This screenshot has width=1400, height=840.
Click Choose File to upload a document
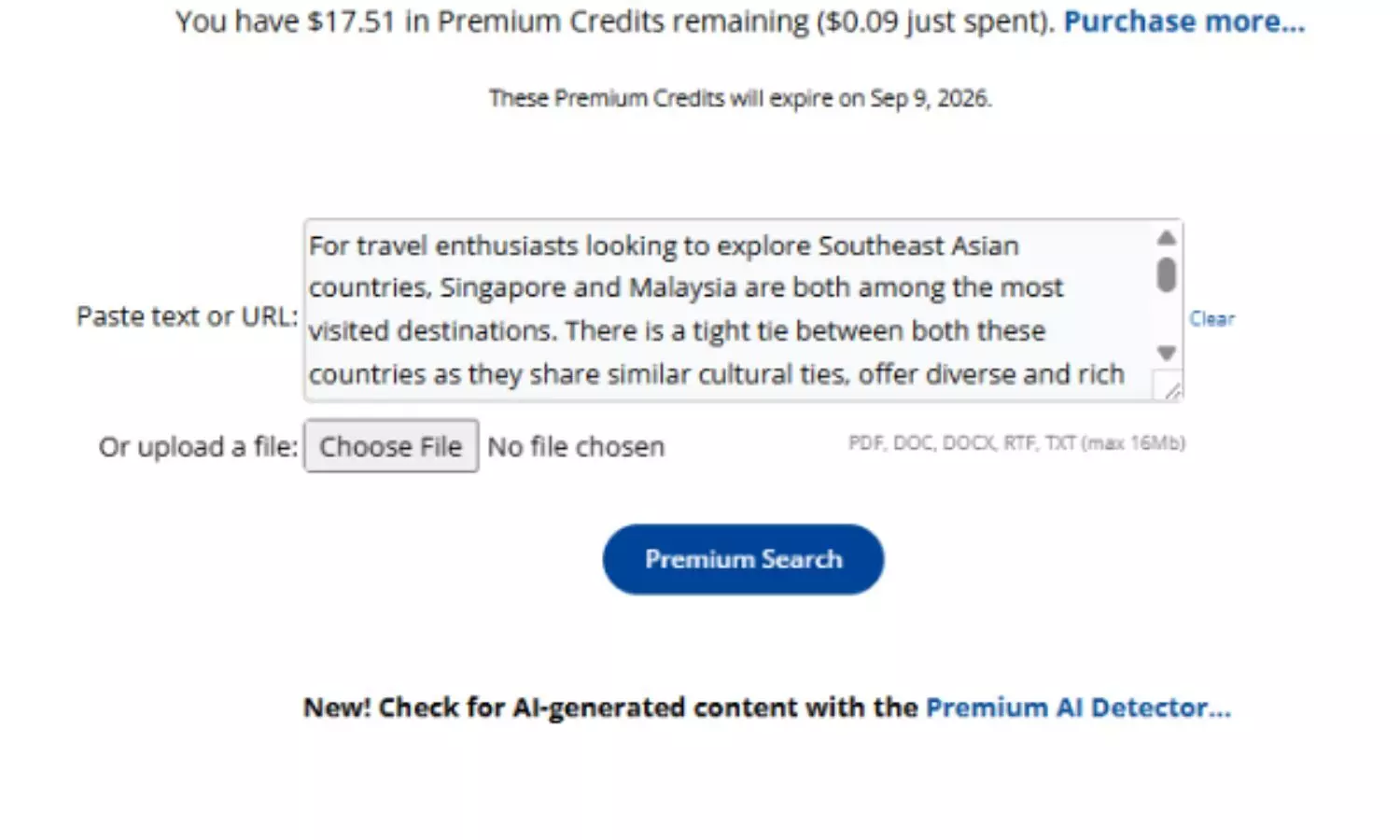391,446
